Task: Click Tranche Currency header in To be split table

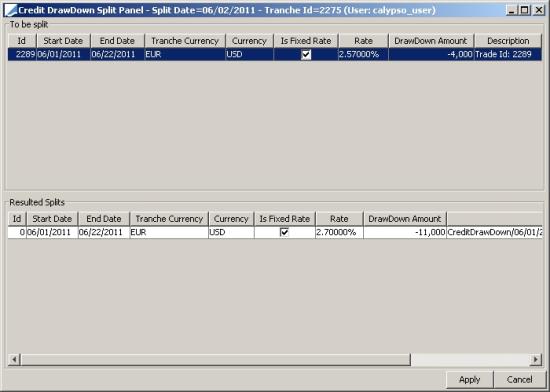Action: (185, 41)
